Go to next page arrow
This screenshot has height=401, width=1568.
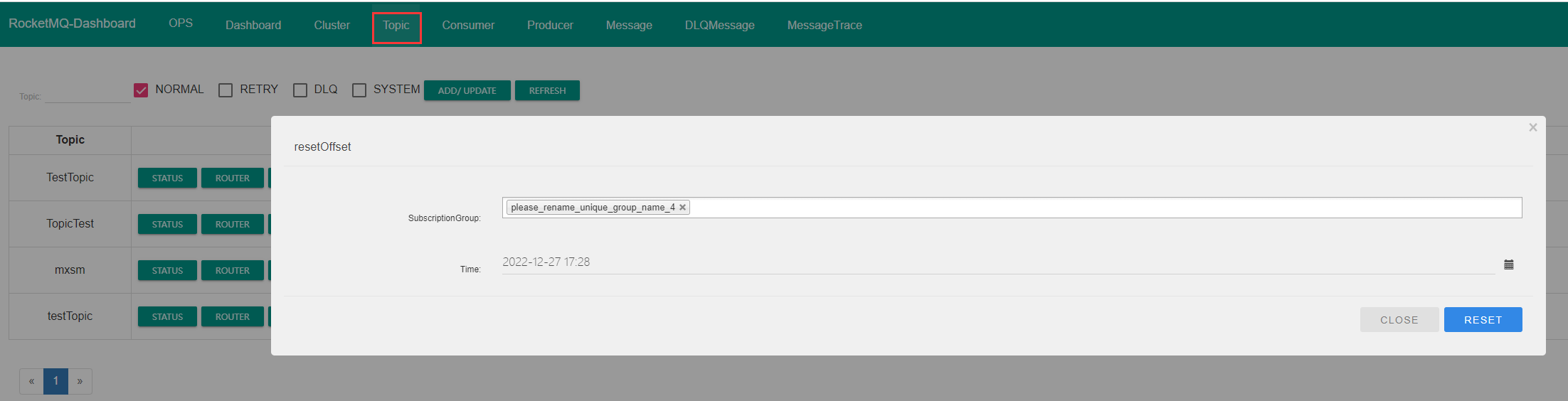point(80,381)
